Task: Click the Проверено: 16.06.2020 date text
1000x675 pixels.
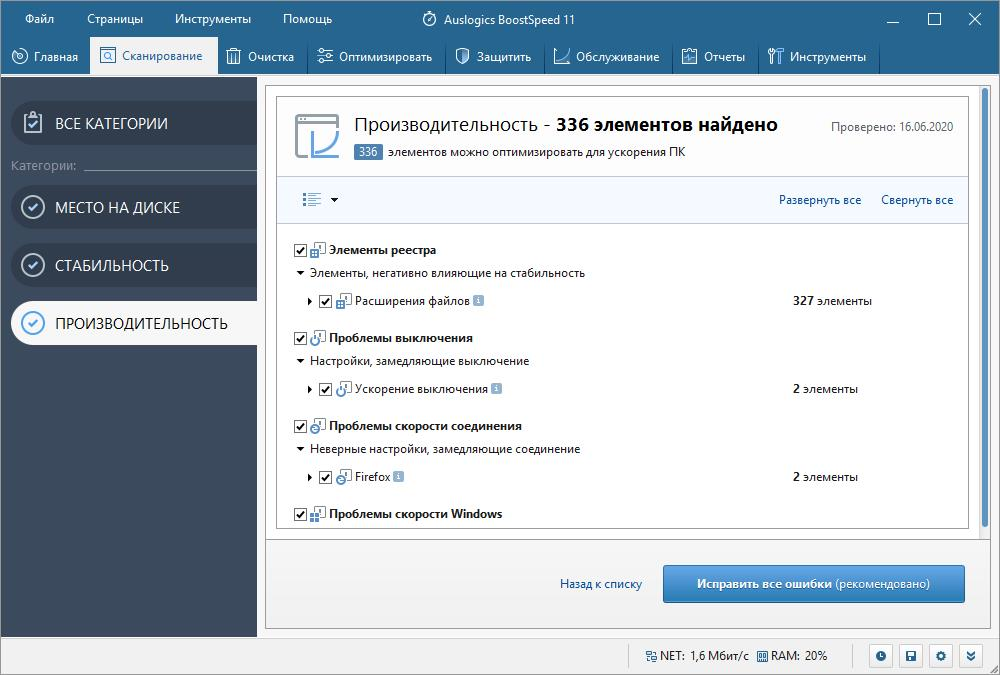Action: click(x=892, y=127)
